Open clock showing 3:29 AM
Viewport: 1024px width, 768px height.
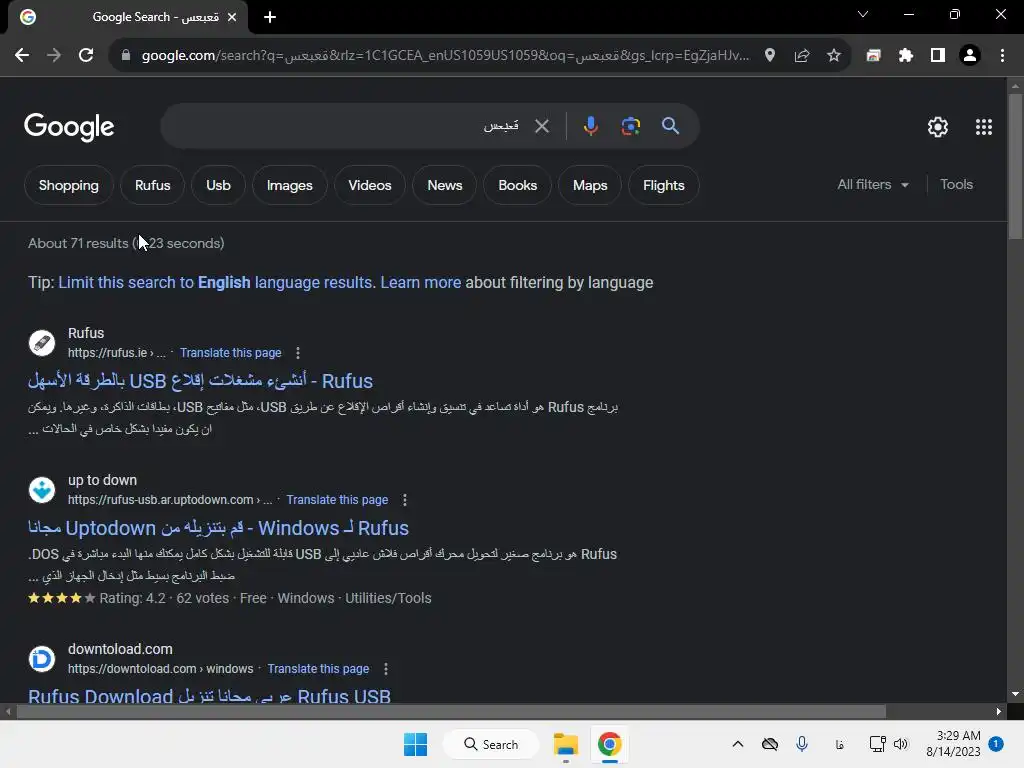pos(953,744)
